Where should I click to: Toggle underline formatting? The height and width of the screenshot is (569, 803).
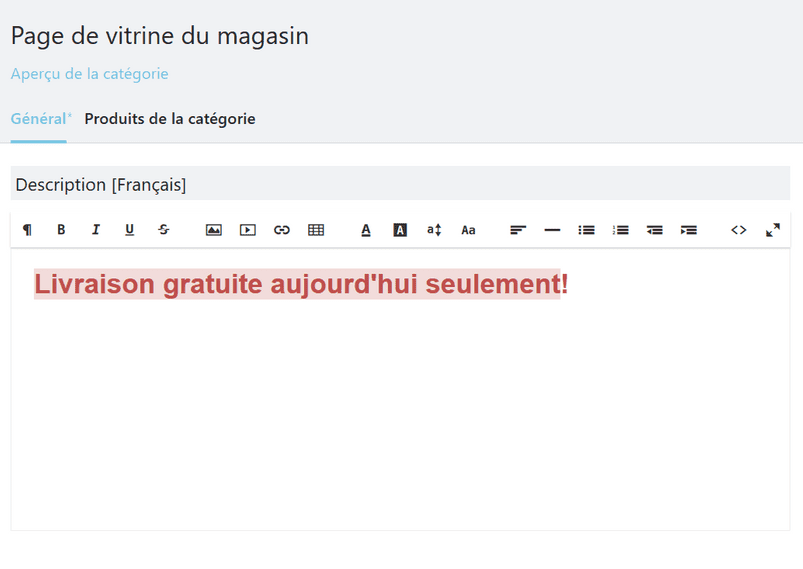click(x=130, y=230)
